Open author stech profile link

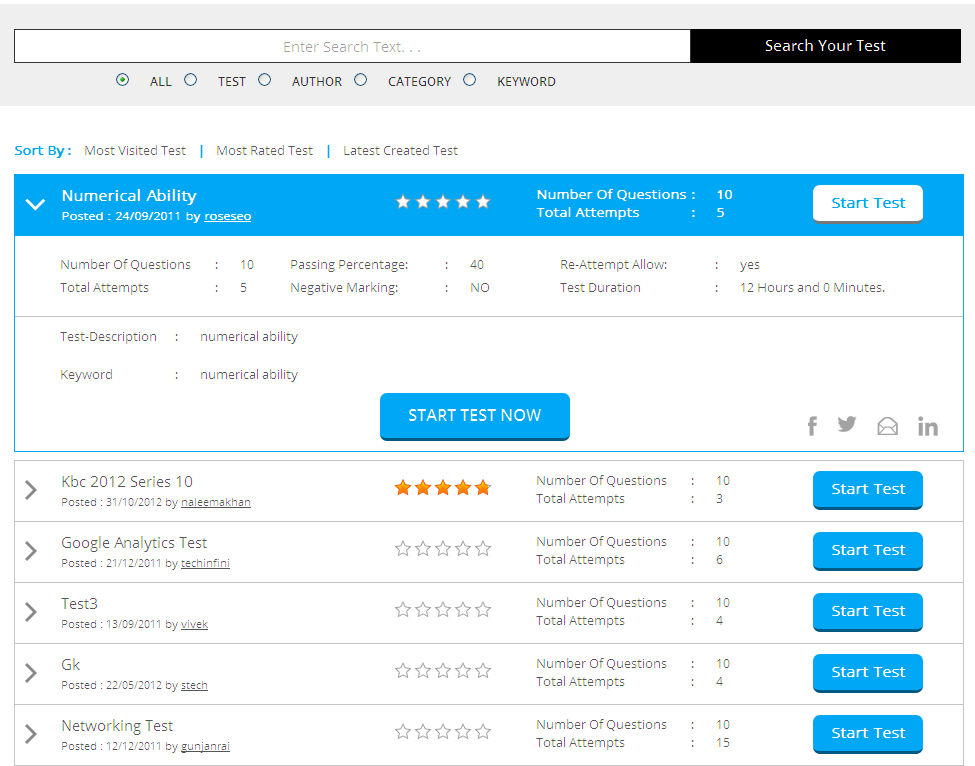194,685
